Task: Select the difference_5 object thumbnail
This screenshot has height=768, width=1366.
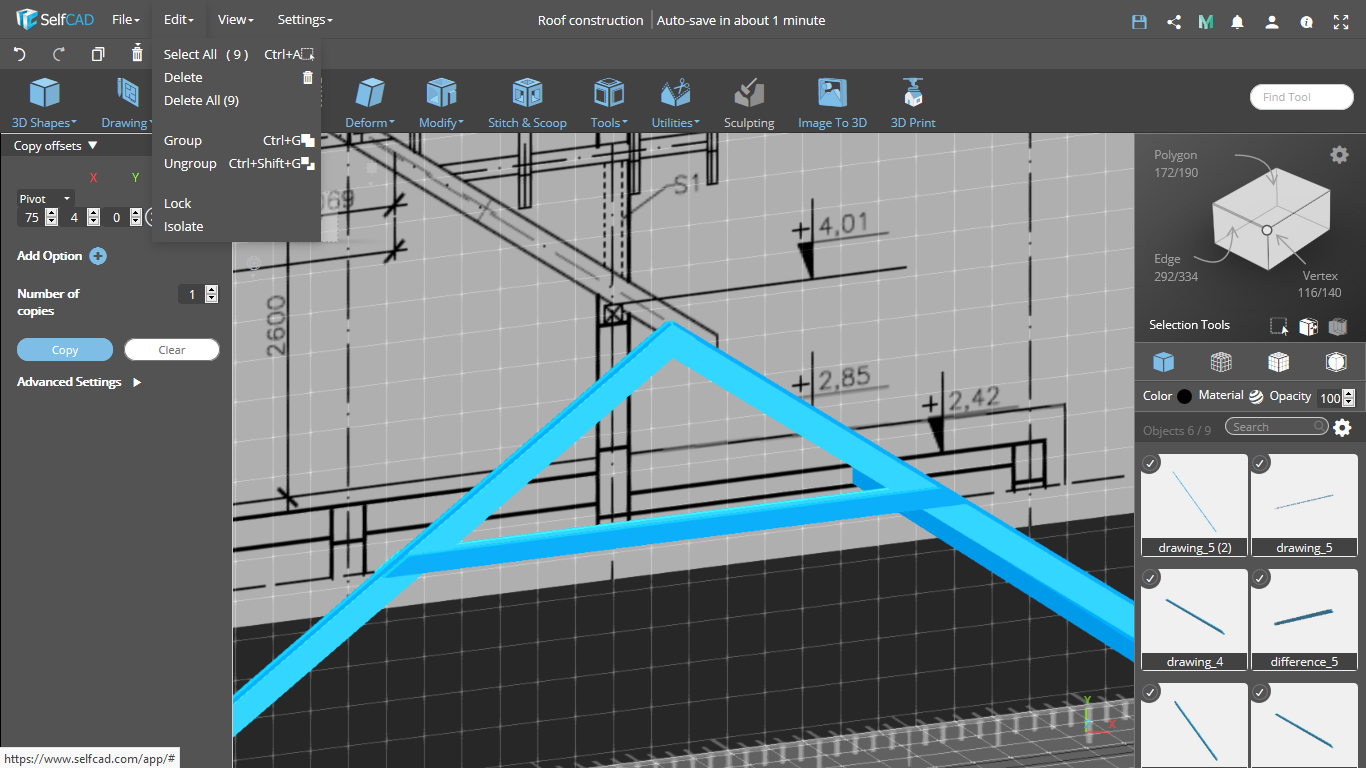Action: point(1304,619)
